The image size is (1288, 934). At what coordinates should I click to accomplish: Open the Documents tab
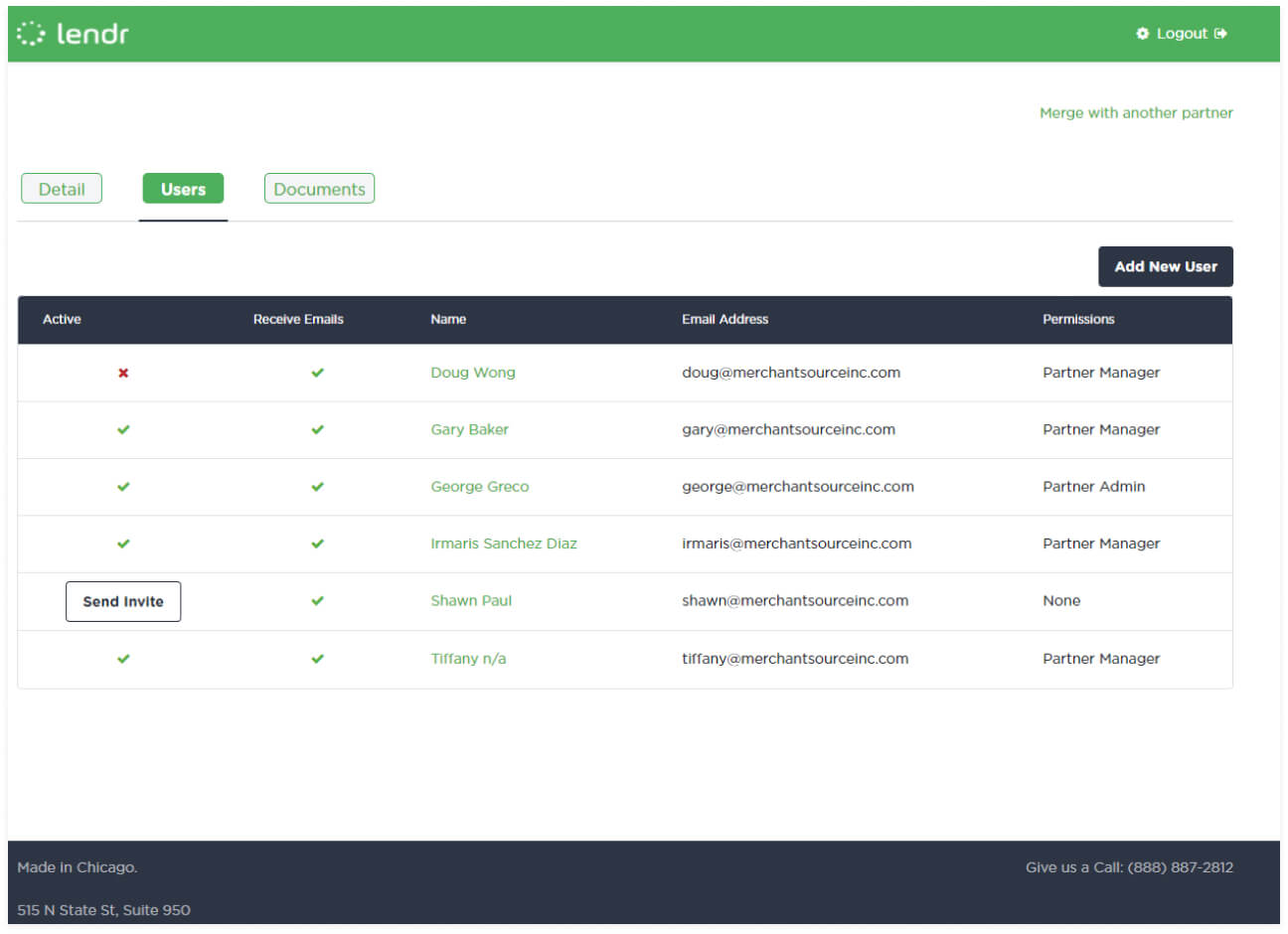point(319,188)
